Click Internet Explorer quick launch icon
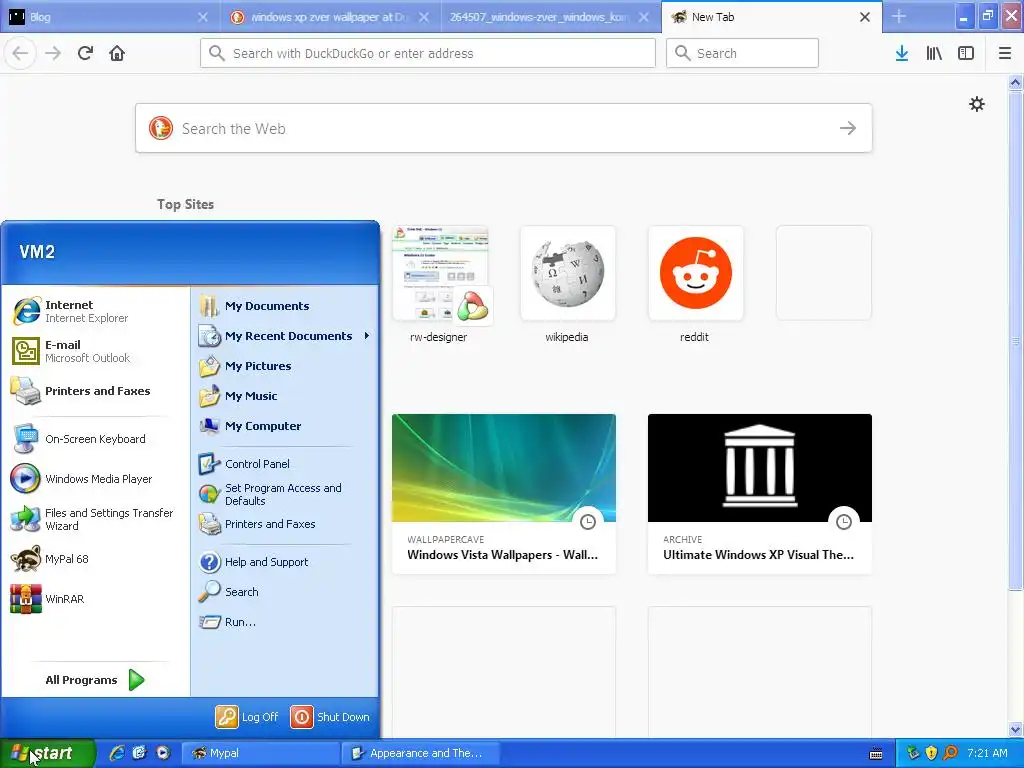 (116, 753)
